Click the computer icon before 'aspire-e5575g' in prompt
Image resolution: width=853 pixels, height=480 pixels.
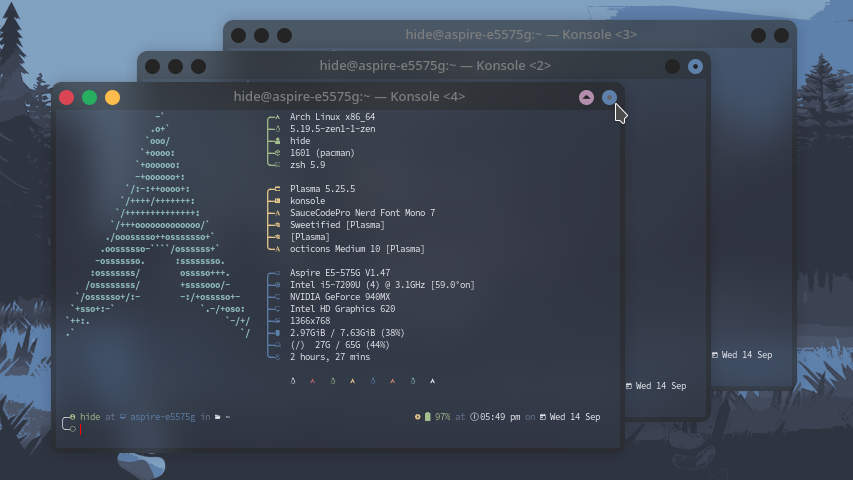[123, 417]
